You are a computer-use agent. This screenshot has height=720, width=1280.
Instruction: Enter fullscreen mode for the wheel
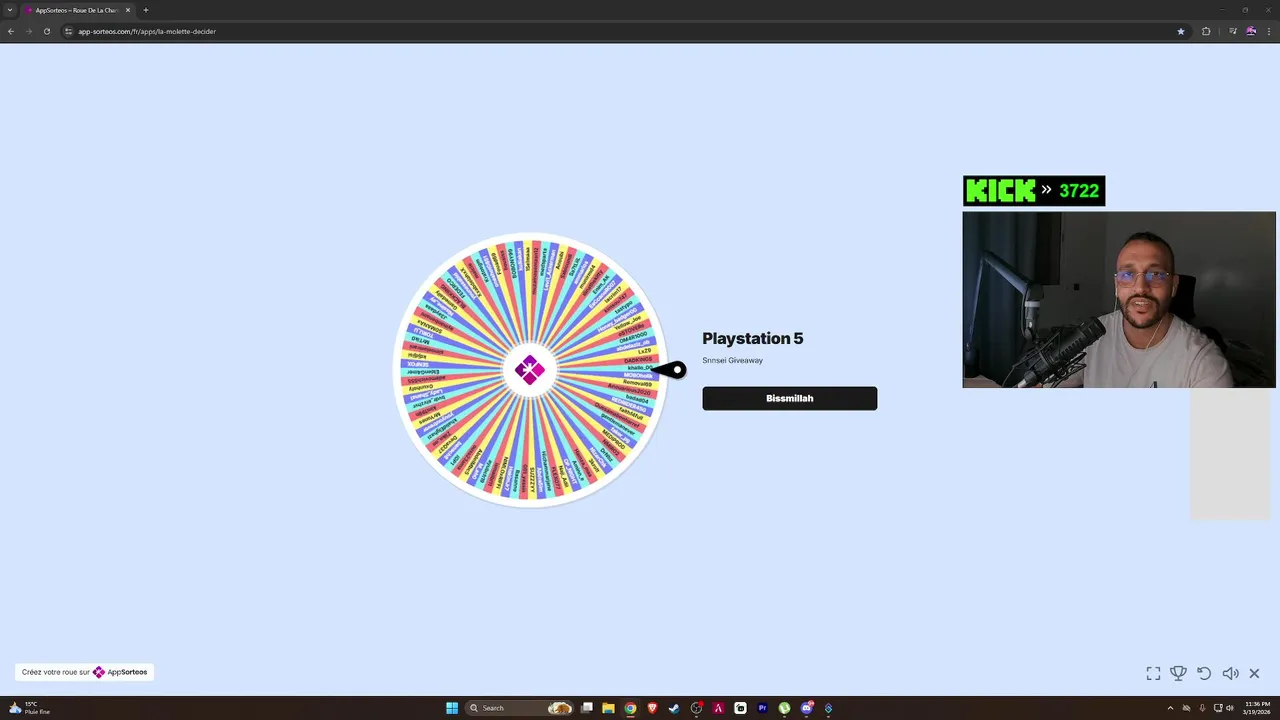click(x=1153, y=673)
